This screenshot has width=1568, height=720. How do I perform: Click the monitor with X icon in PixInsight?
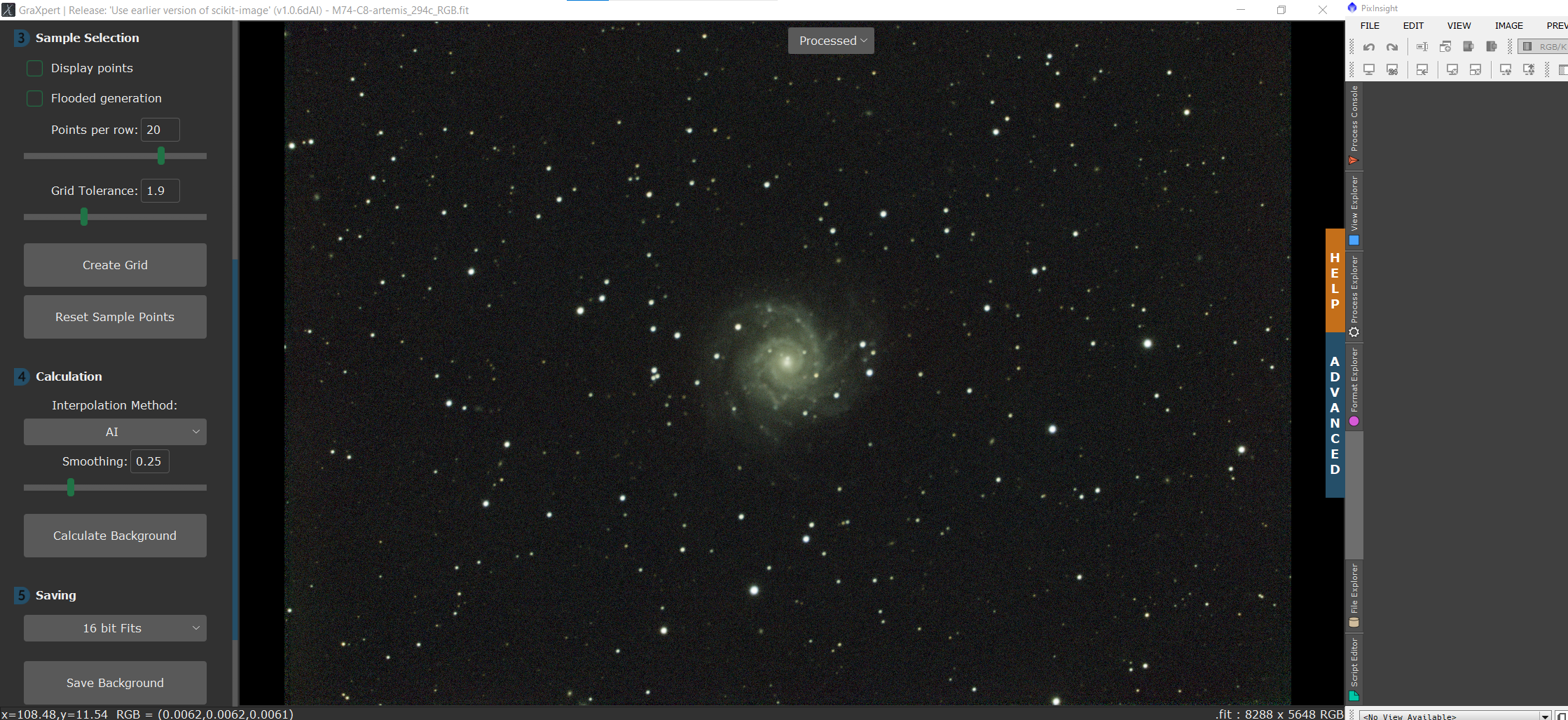pyautogui.click(x=1452, y=69)
